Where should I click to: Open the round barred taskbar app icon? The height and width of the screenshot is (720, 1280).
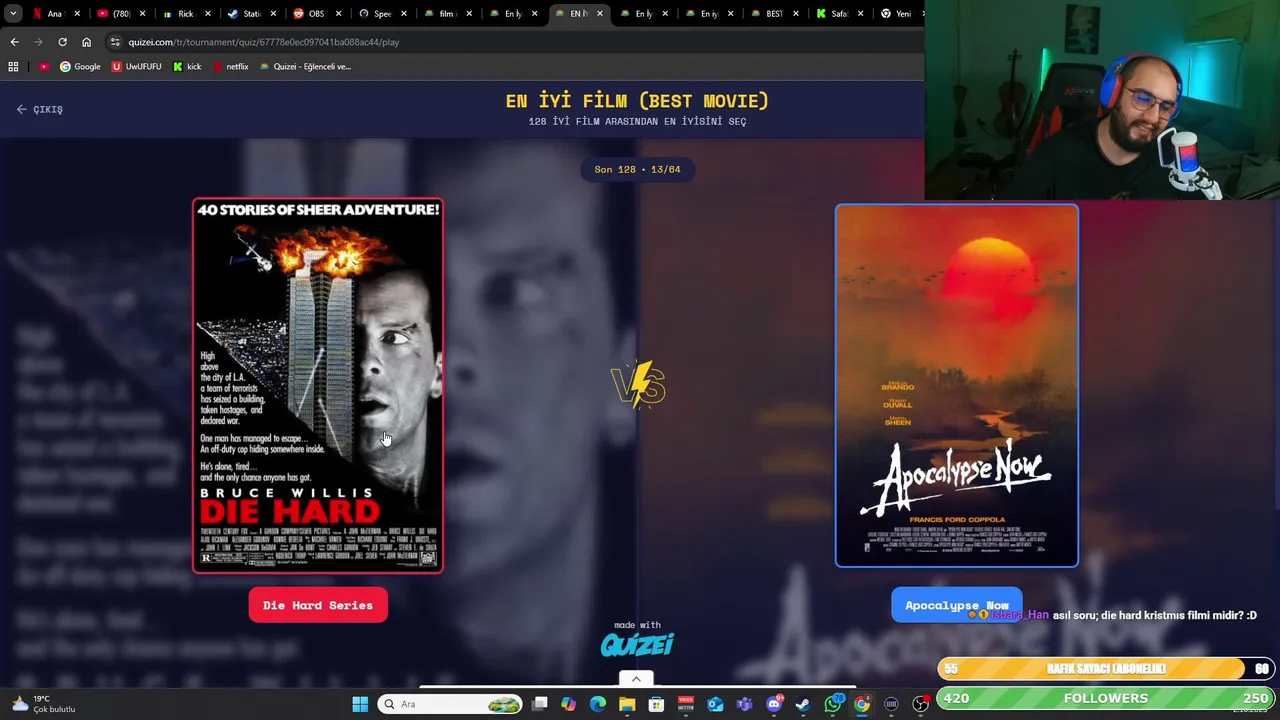point(891,704)
